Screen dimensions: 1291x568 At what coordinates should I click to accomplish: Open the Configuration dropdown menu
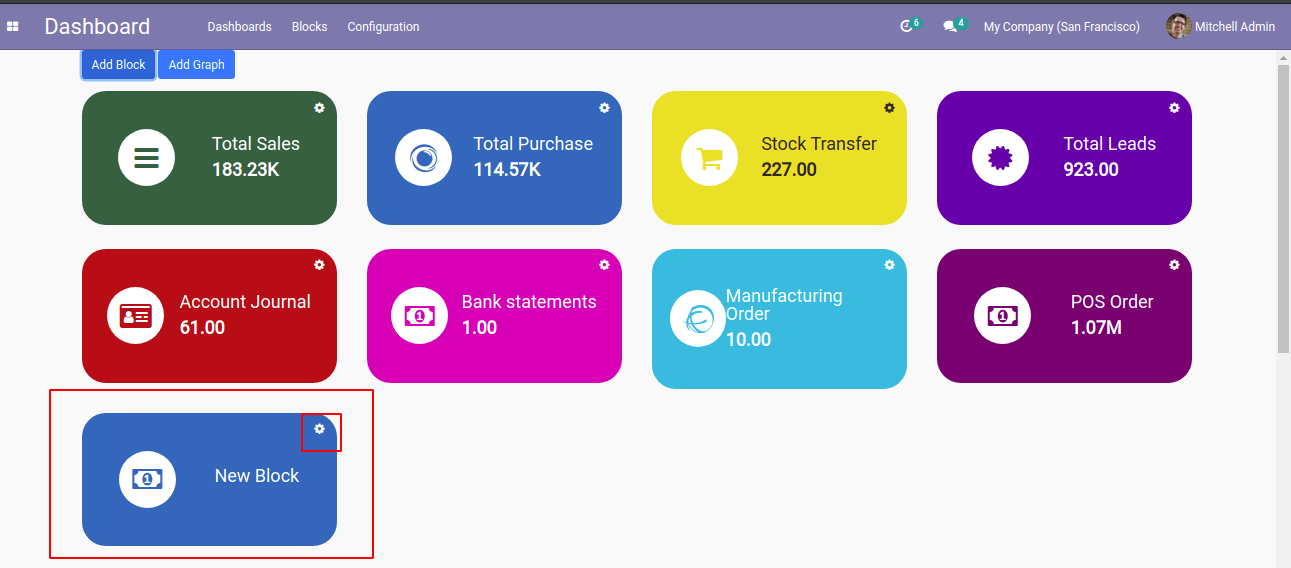click(x=383, y=27)
